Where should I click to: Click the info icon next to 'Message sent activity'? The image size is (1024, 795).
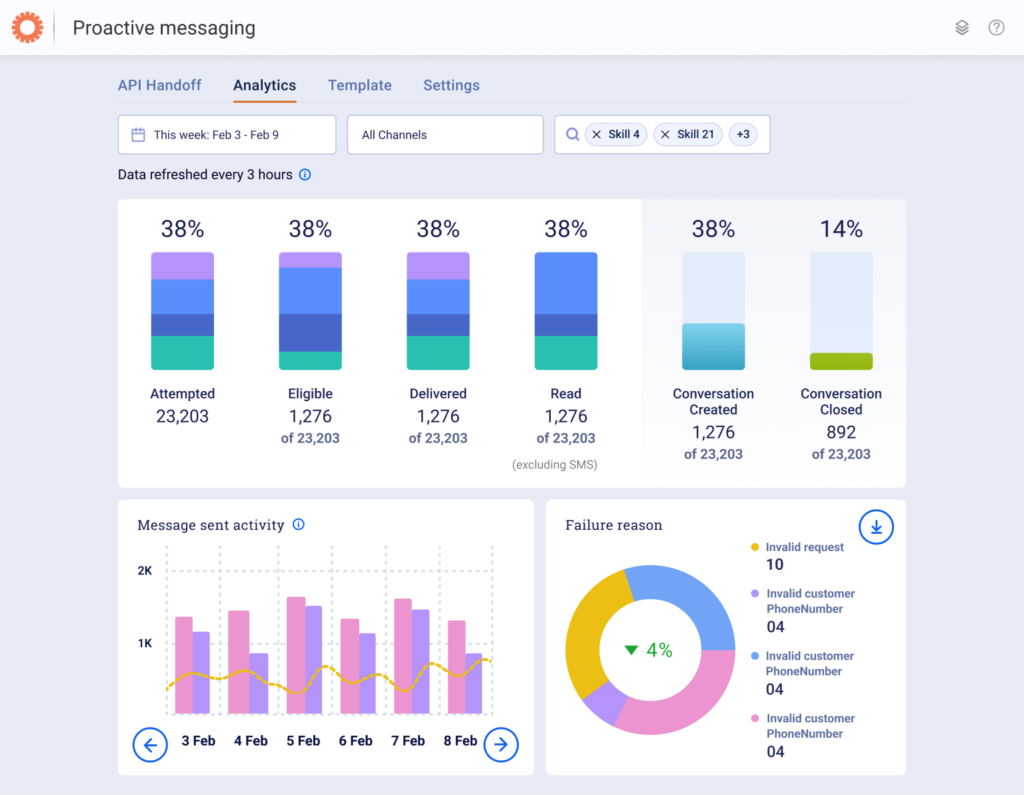click(x=297, y=524)
